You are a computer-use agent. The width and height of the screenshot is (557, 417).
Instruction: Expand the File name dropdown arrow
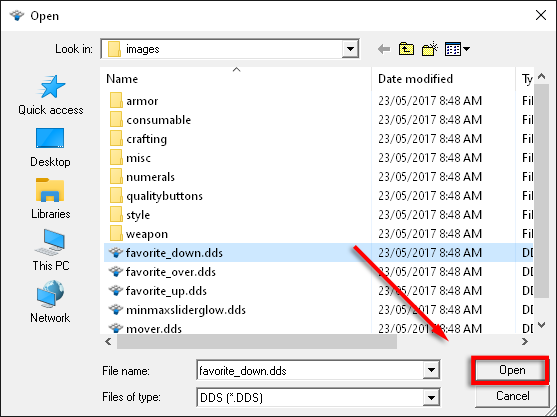pos(431,370)
